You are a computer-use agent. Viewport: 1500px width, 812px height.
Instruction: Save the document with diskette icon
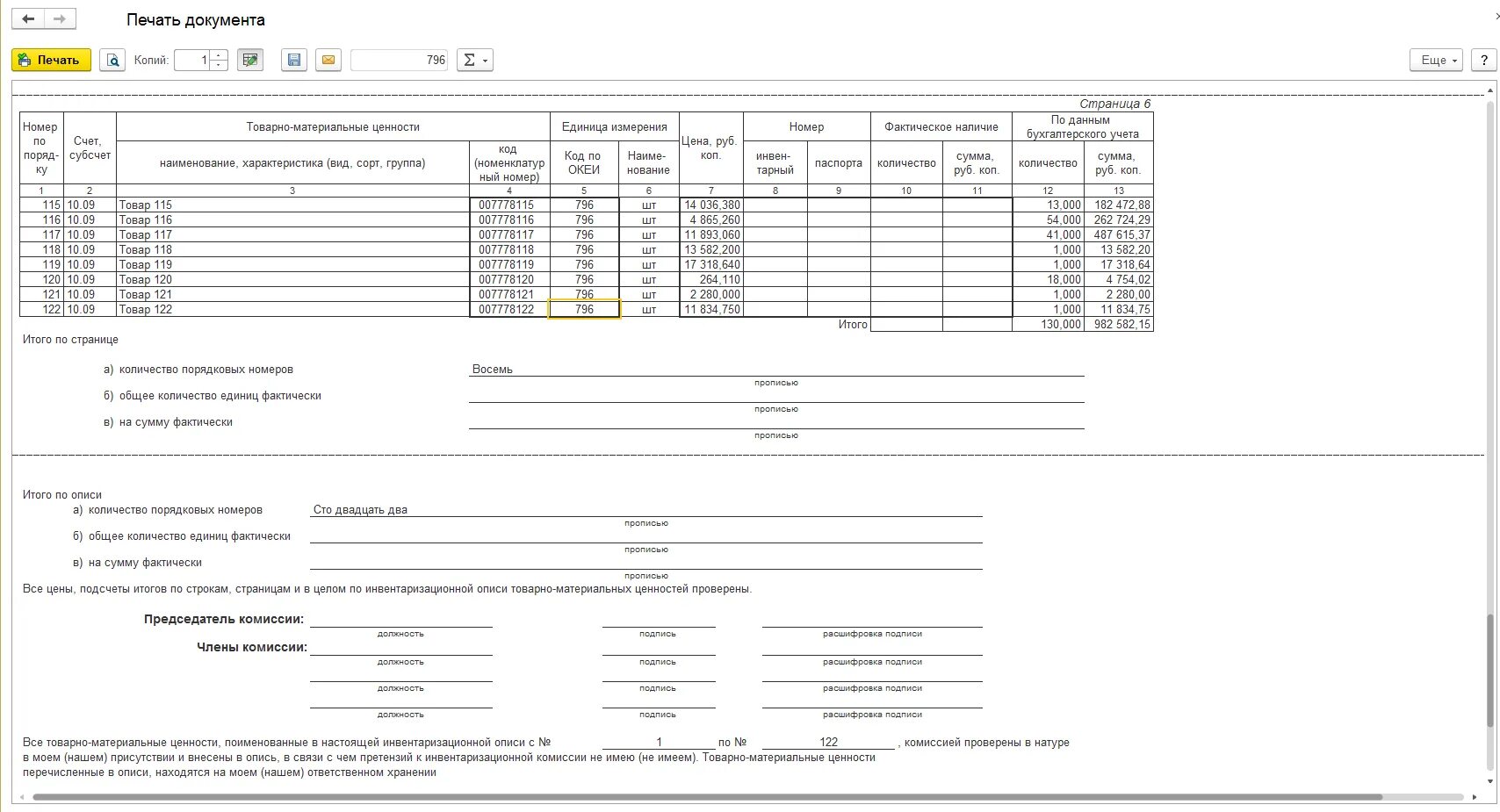pos(294,60)
